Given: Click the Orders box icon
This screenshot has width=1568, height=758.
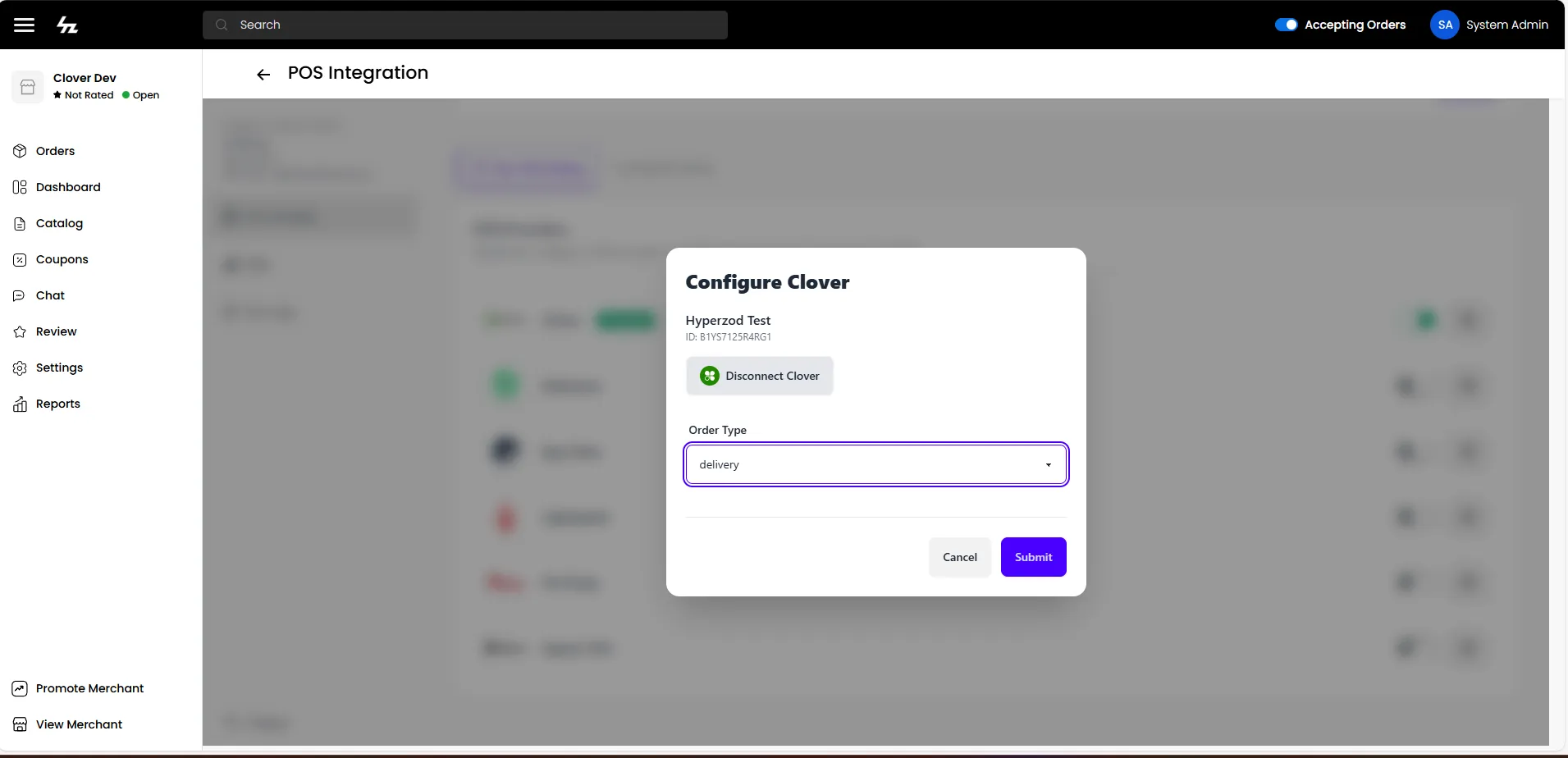Looking at the screenshot, I should 20,151.
